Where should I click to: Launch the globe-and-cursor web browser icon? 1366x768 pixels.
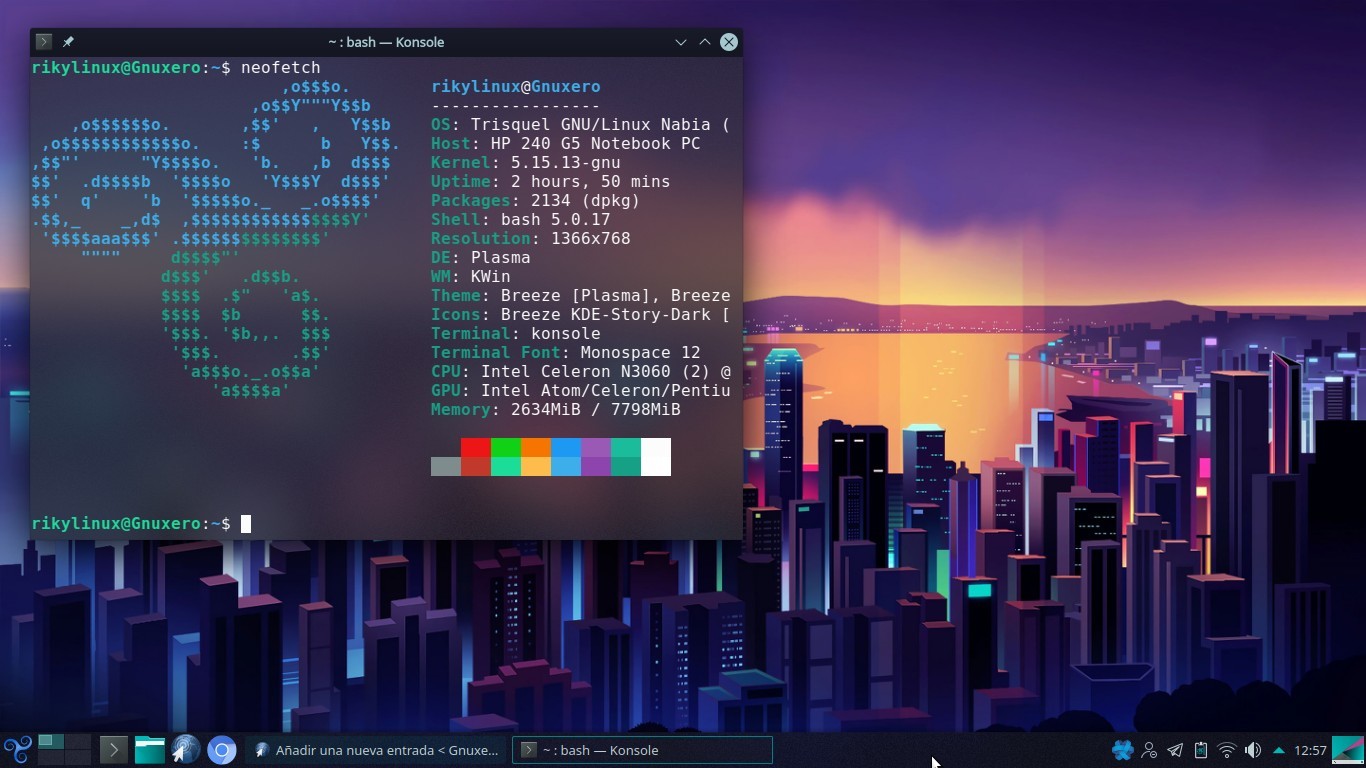coord(185,750)
